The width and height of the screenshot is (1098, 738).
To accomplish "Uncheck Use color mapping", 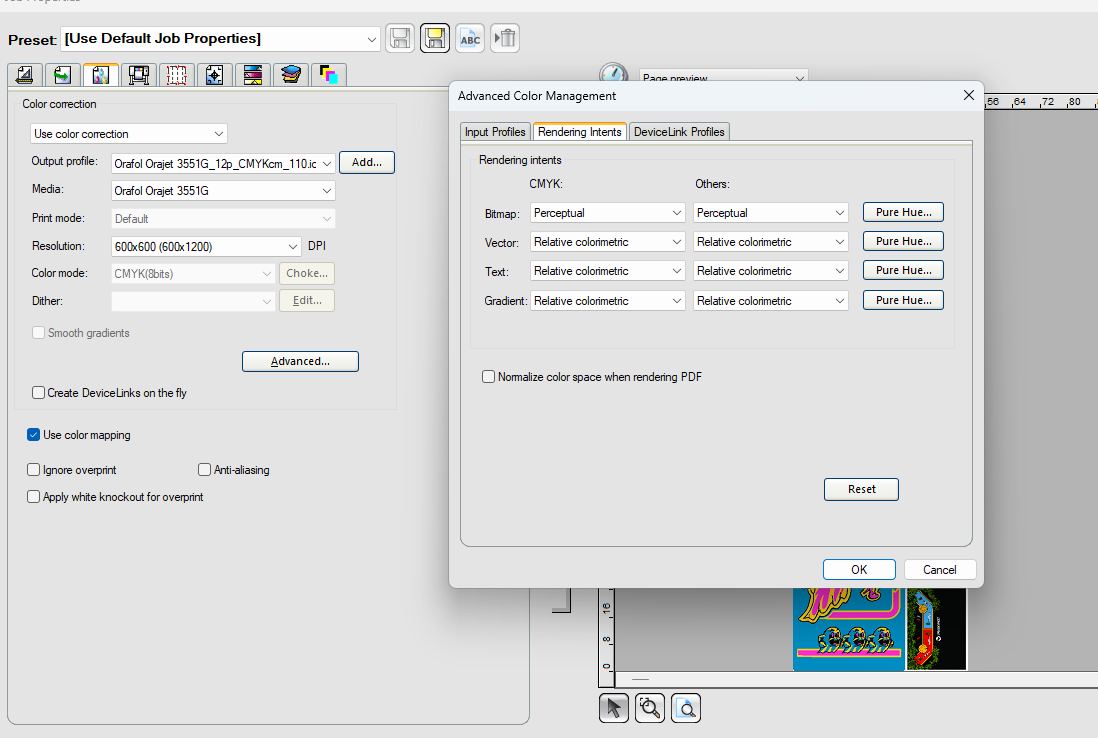I will click(x=33, y=435).
